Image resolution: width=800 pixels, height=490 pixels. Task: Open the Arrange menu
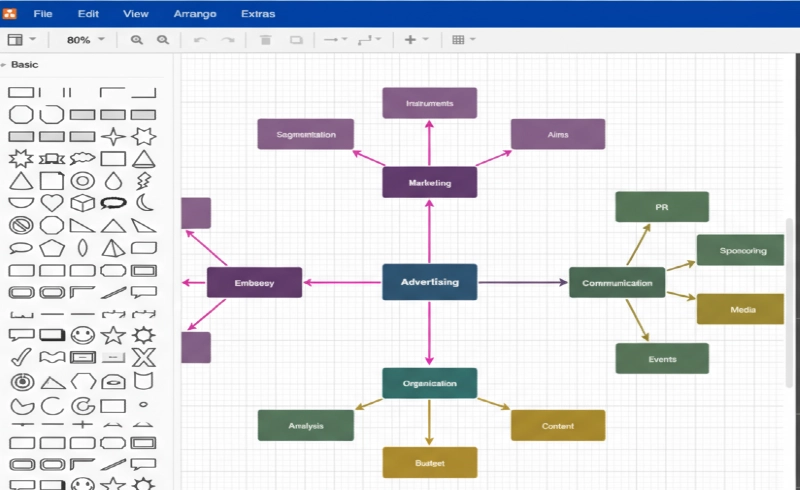194,14
